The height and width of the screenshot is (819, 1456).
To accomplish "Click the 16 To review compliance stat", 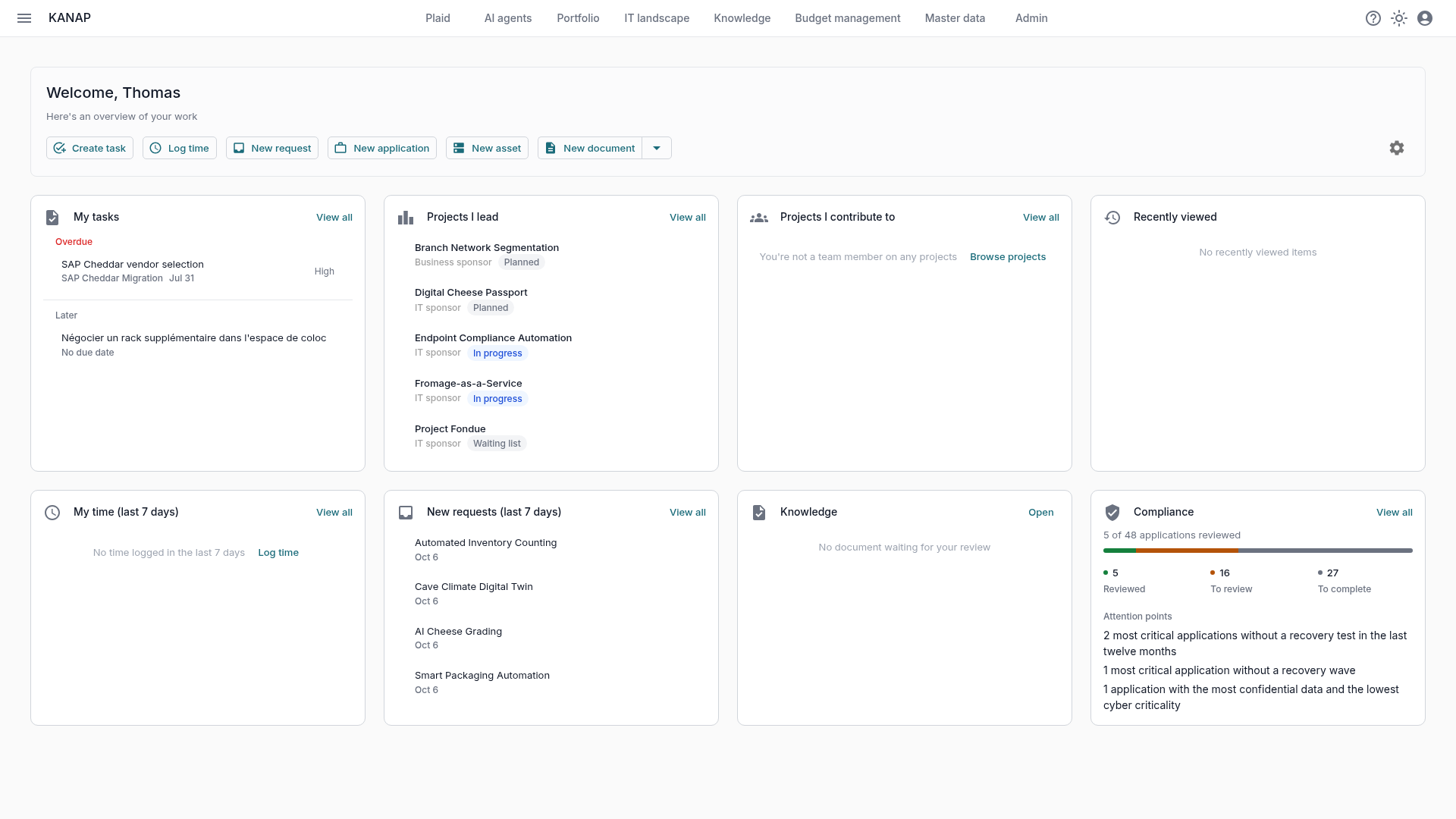I will click(1232, 581).
